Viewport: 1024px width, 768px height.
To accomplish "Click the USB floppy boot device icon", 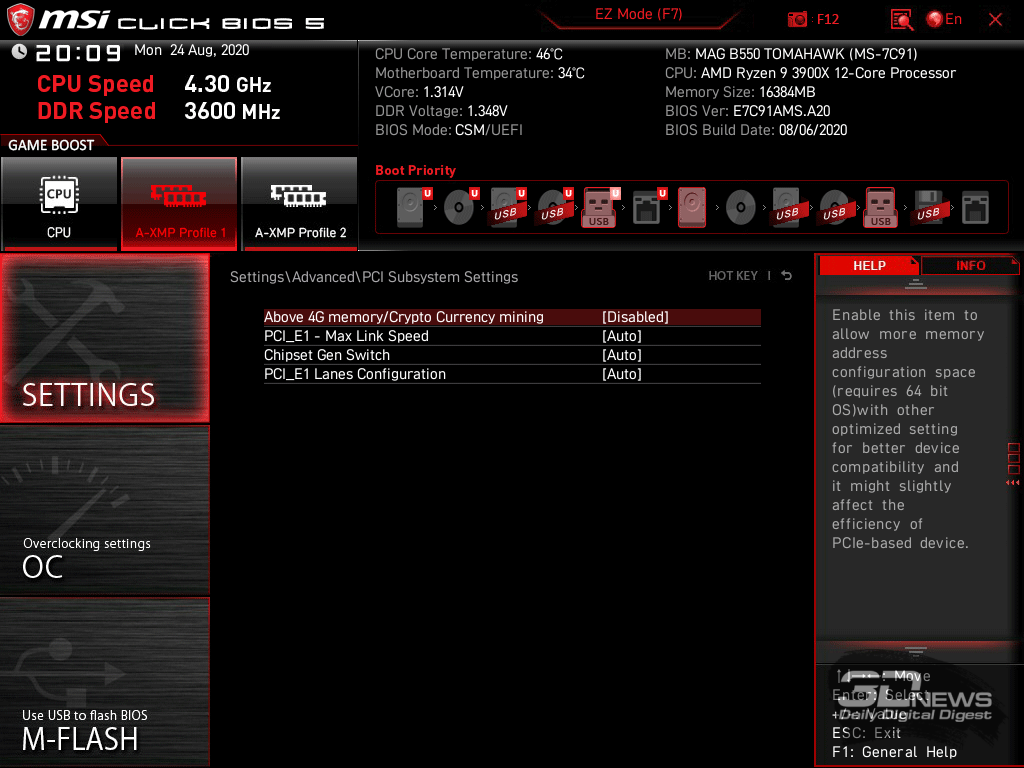I will [x=929, y=207].
